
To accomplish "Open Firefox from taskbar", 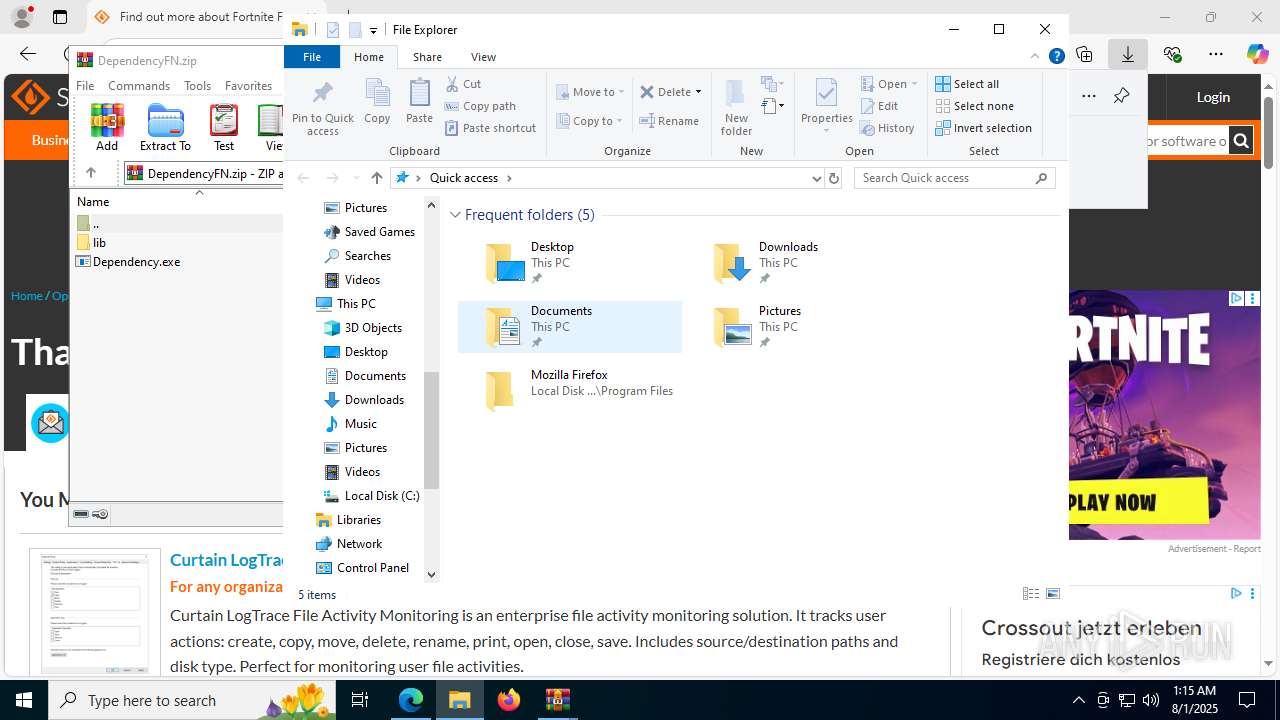I will [x=509, y=700].
